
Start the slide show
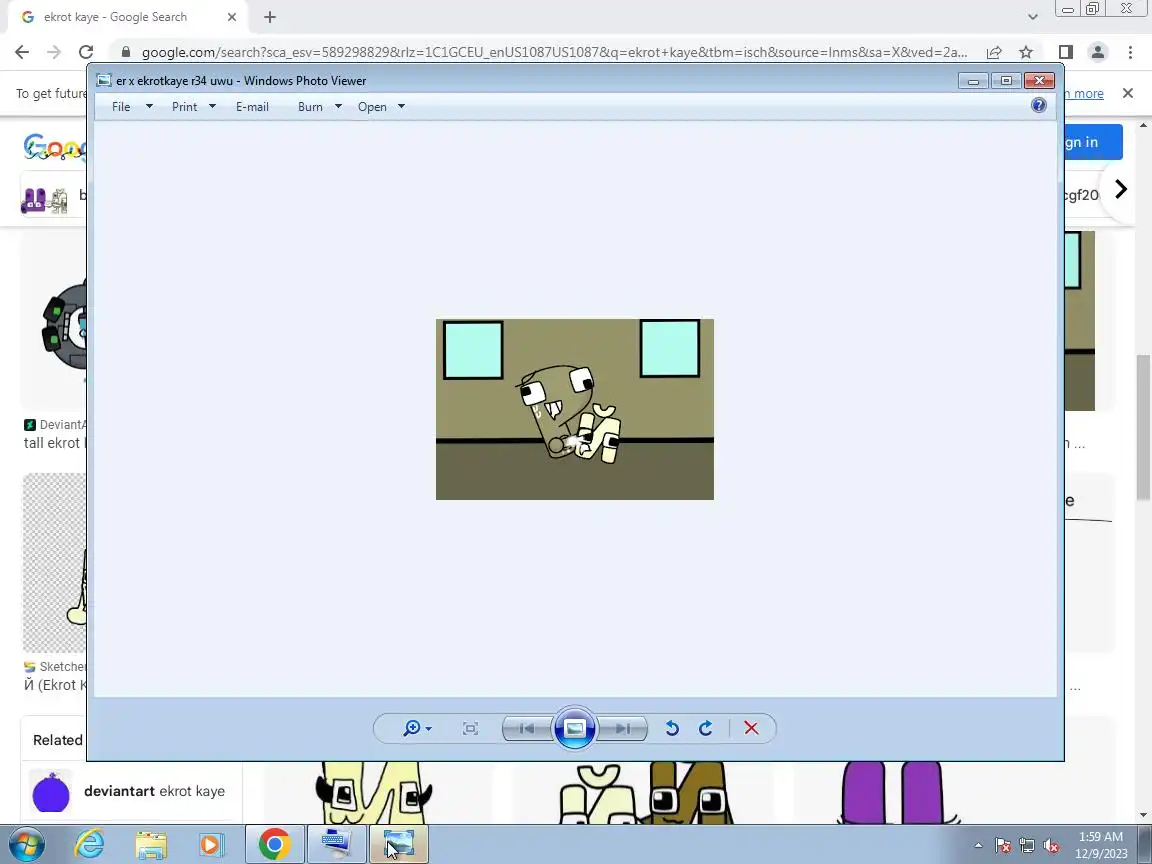point(575,728)
